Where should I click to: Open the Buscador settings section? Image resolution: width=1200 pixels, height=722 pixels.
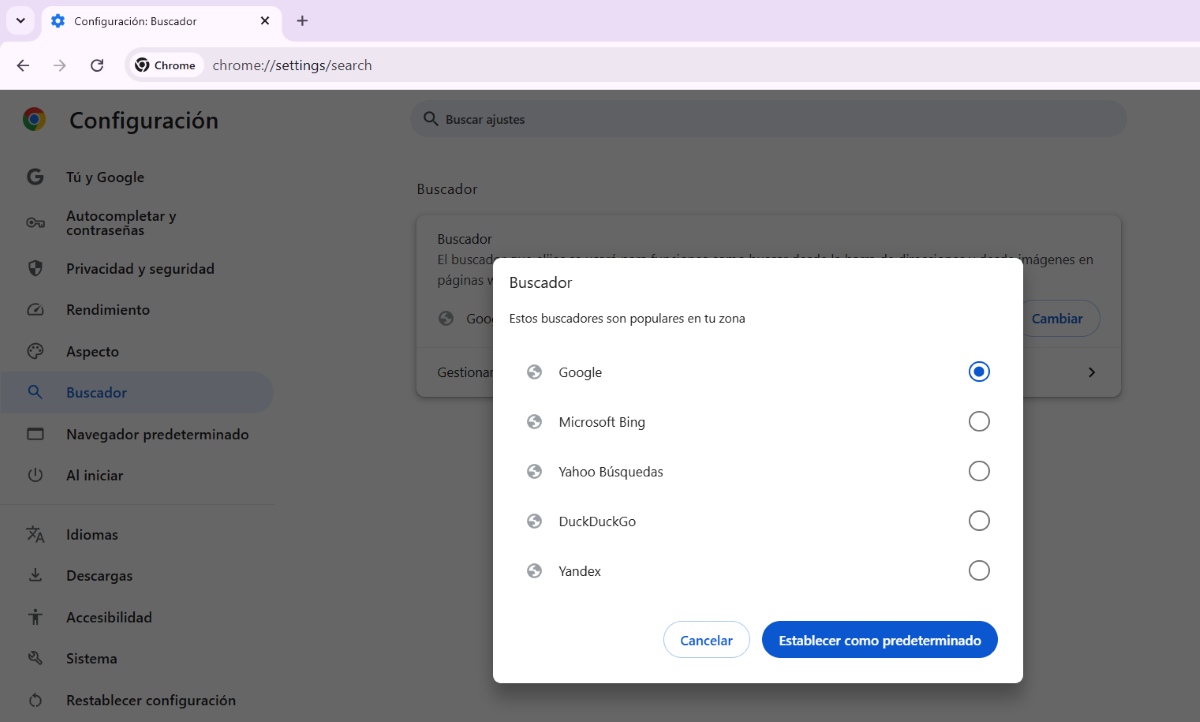[136, 393]
